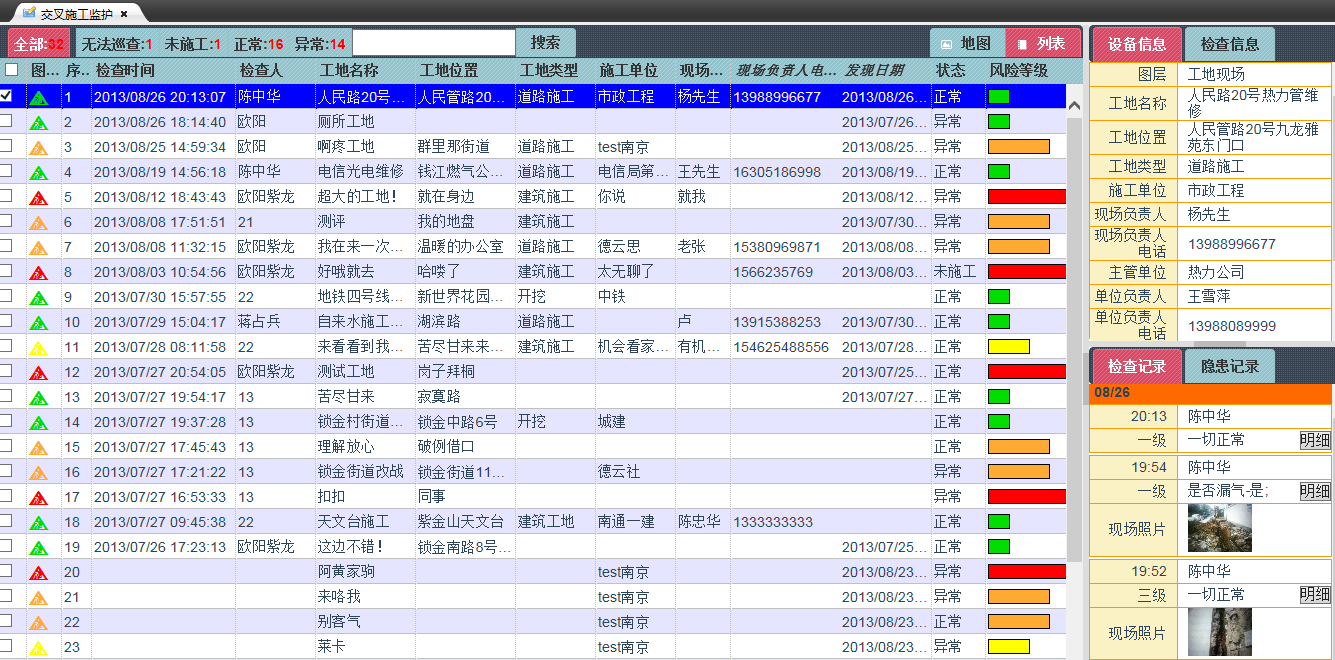Click the red warning icon in row 20
This screenshot has height=660, width=1335.
[x=39, y=572]
